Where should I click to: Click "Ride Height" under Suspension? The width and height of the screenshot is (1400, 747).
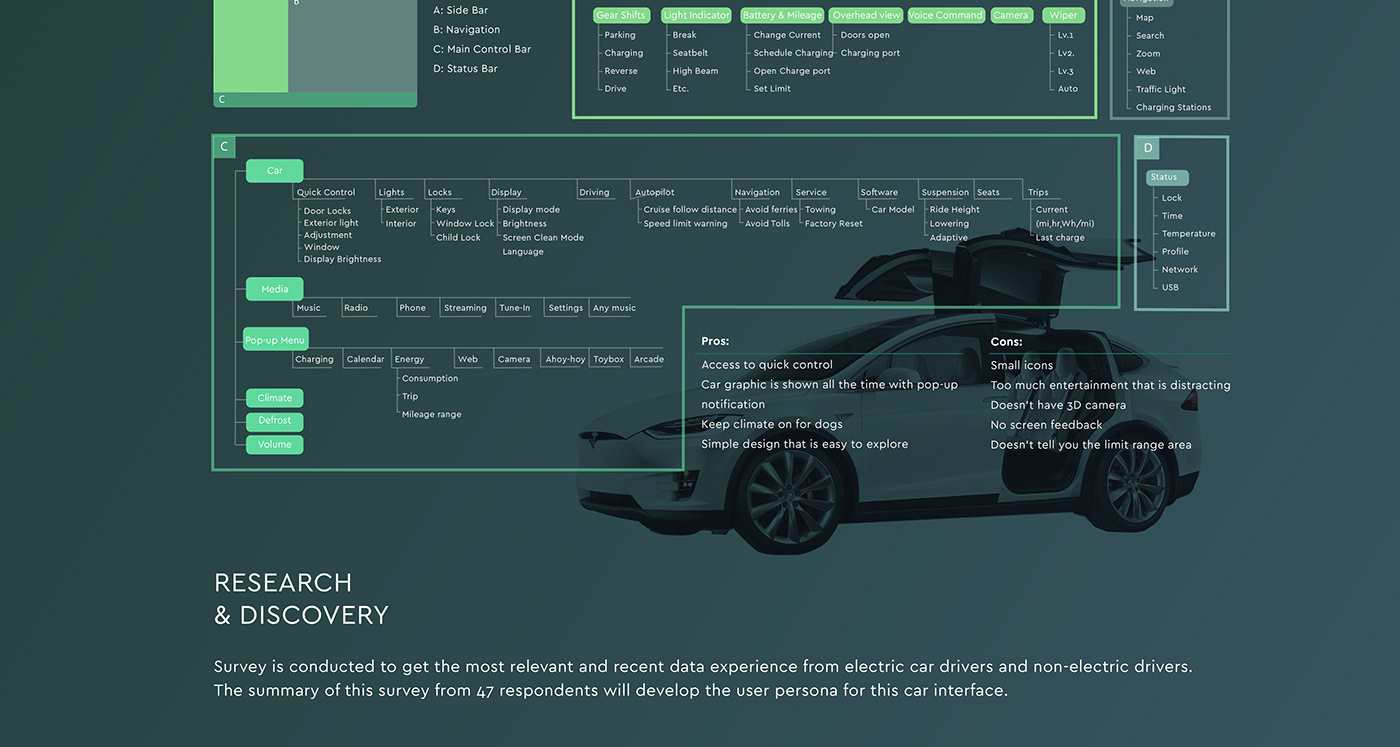coord(955,210)
